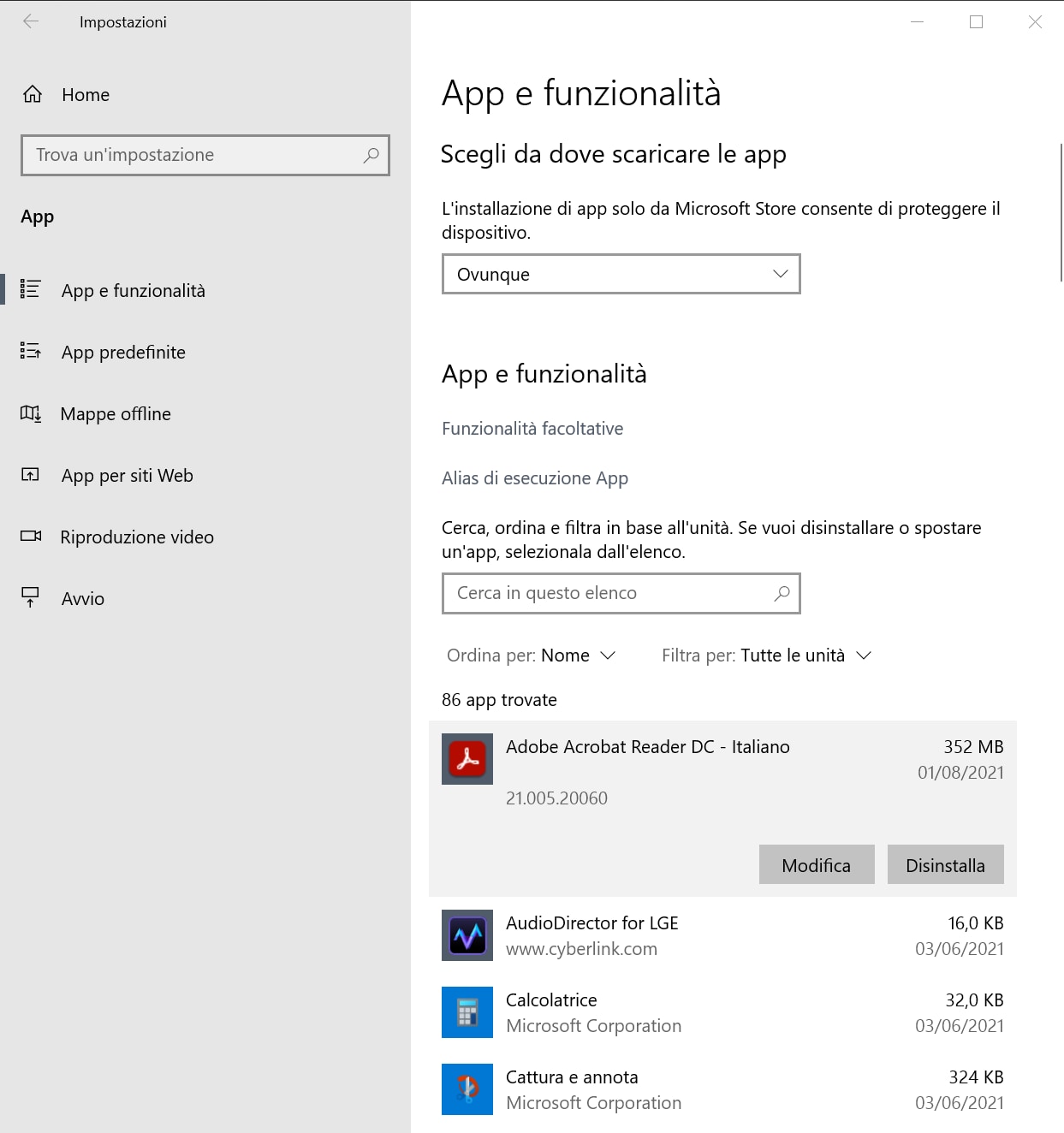Select App e funzionalità in sidebar

coord(205,290)
